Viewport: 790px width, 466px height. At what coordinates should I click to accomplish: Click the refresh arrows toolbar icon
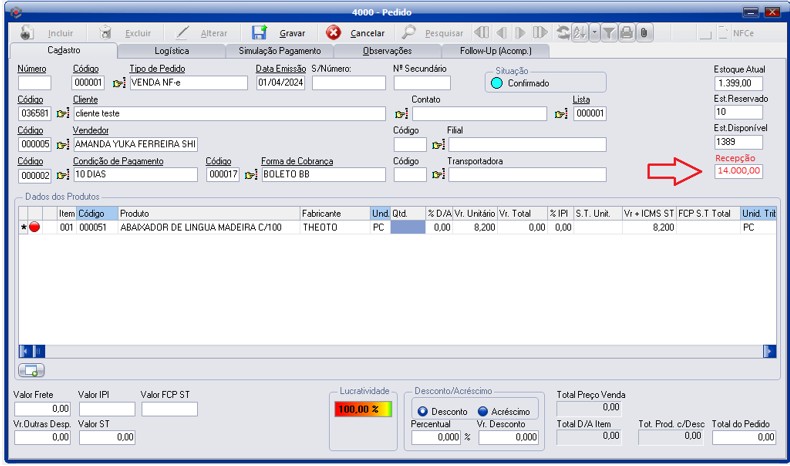click(x=563, y=33)
